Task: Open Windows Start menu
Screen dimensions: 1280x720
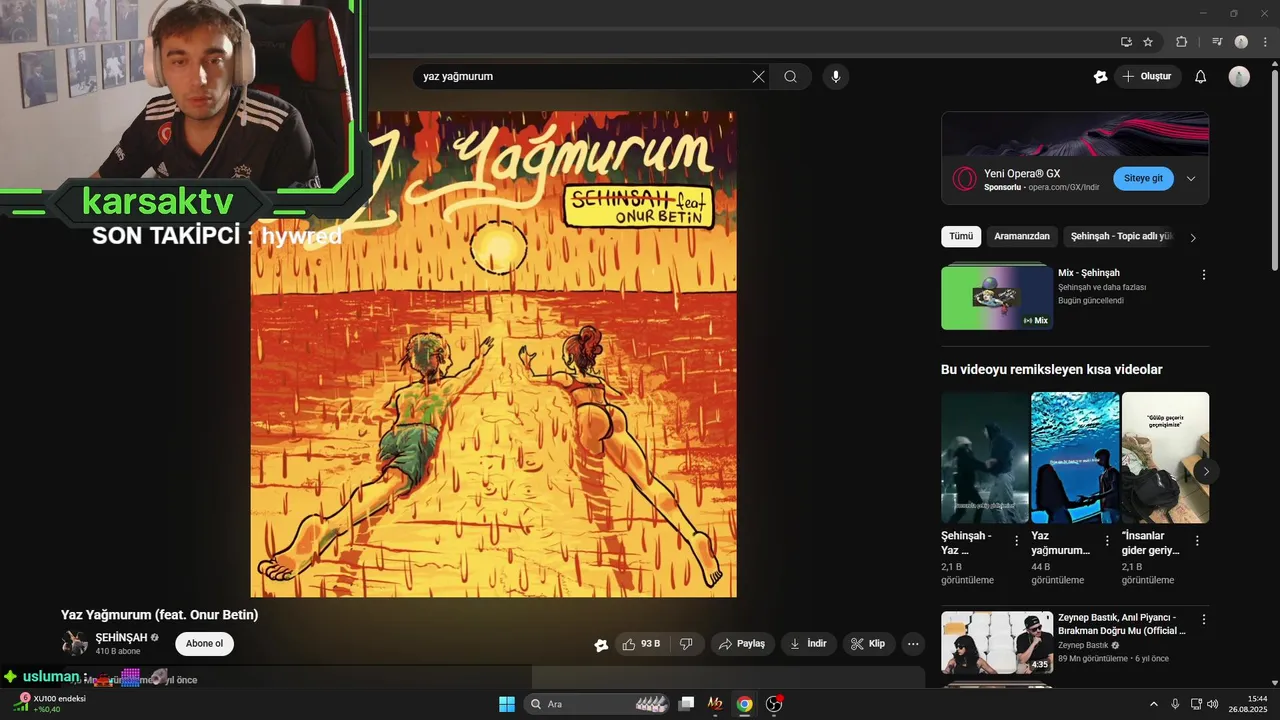Action: click(x=507, y=704)
